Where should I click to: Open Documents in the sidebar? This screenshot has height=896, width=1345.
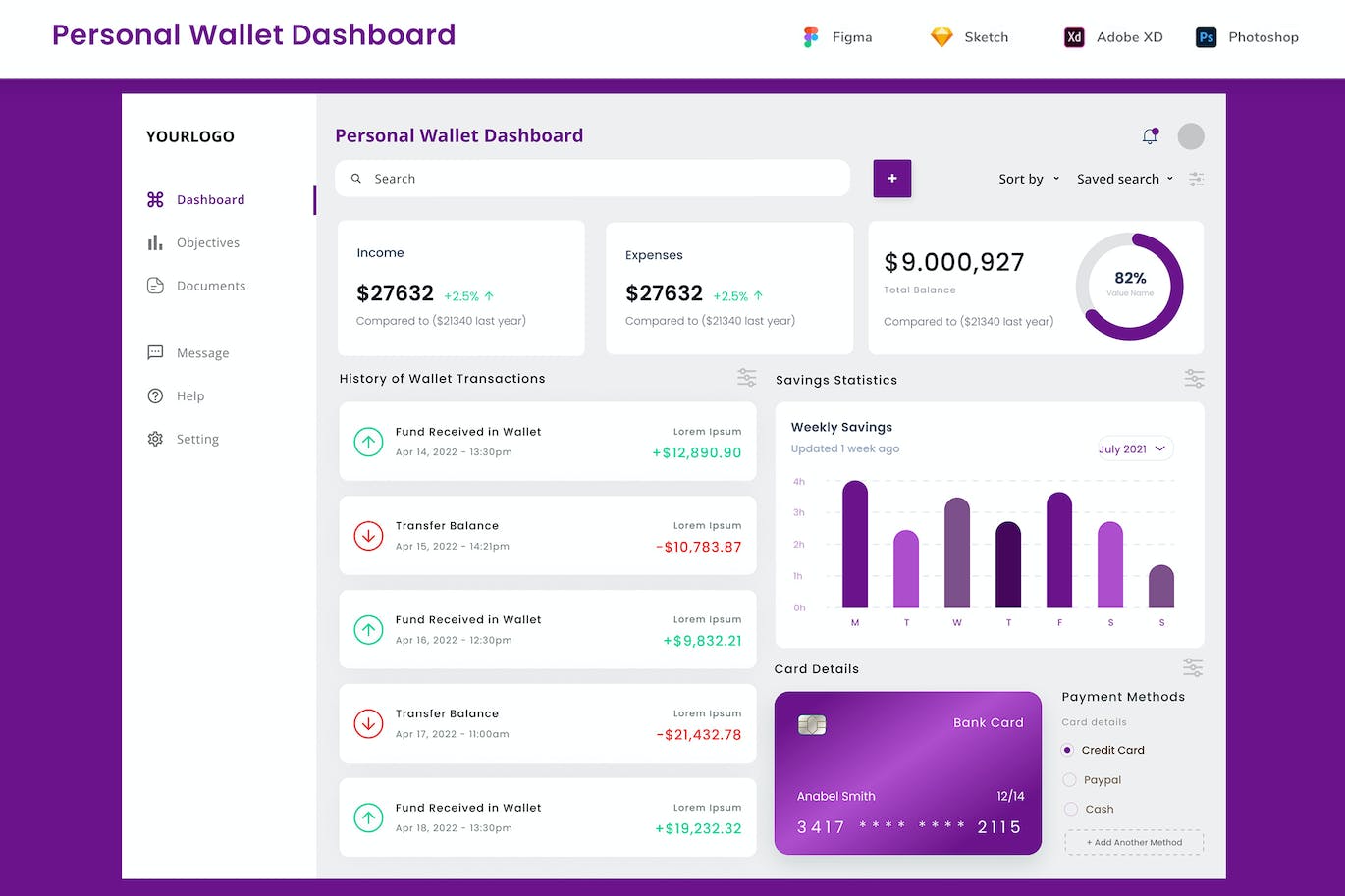click(211, 286)
